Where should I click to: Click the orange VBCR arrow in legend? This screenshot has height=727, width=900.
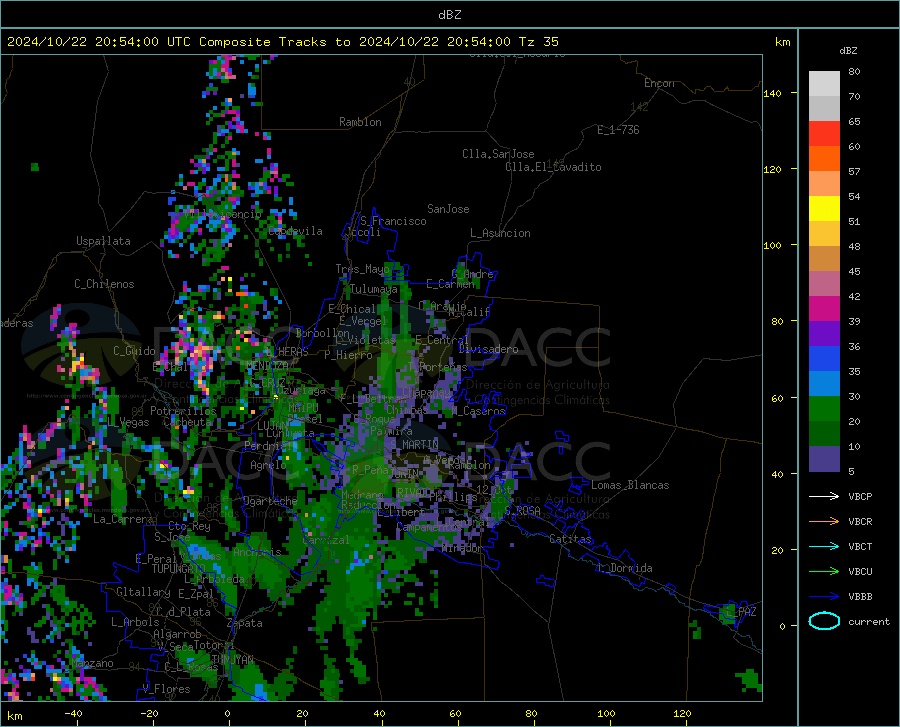[824, 521]
